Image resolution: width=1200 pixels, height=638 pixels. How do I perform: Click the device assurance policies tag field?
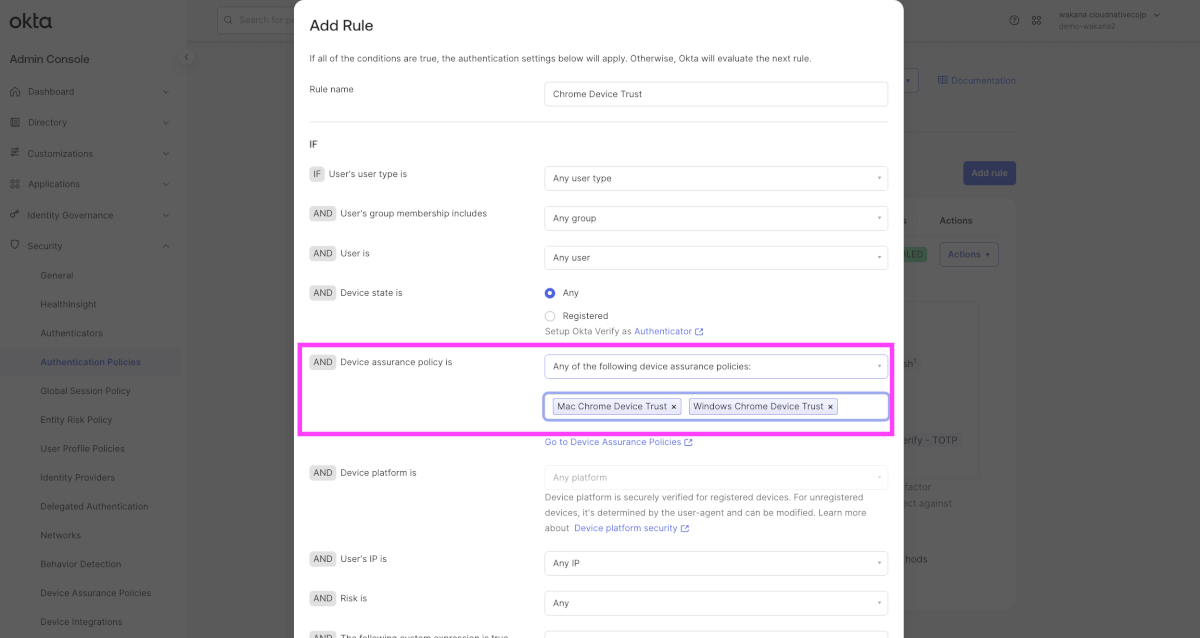coord(716,407)
